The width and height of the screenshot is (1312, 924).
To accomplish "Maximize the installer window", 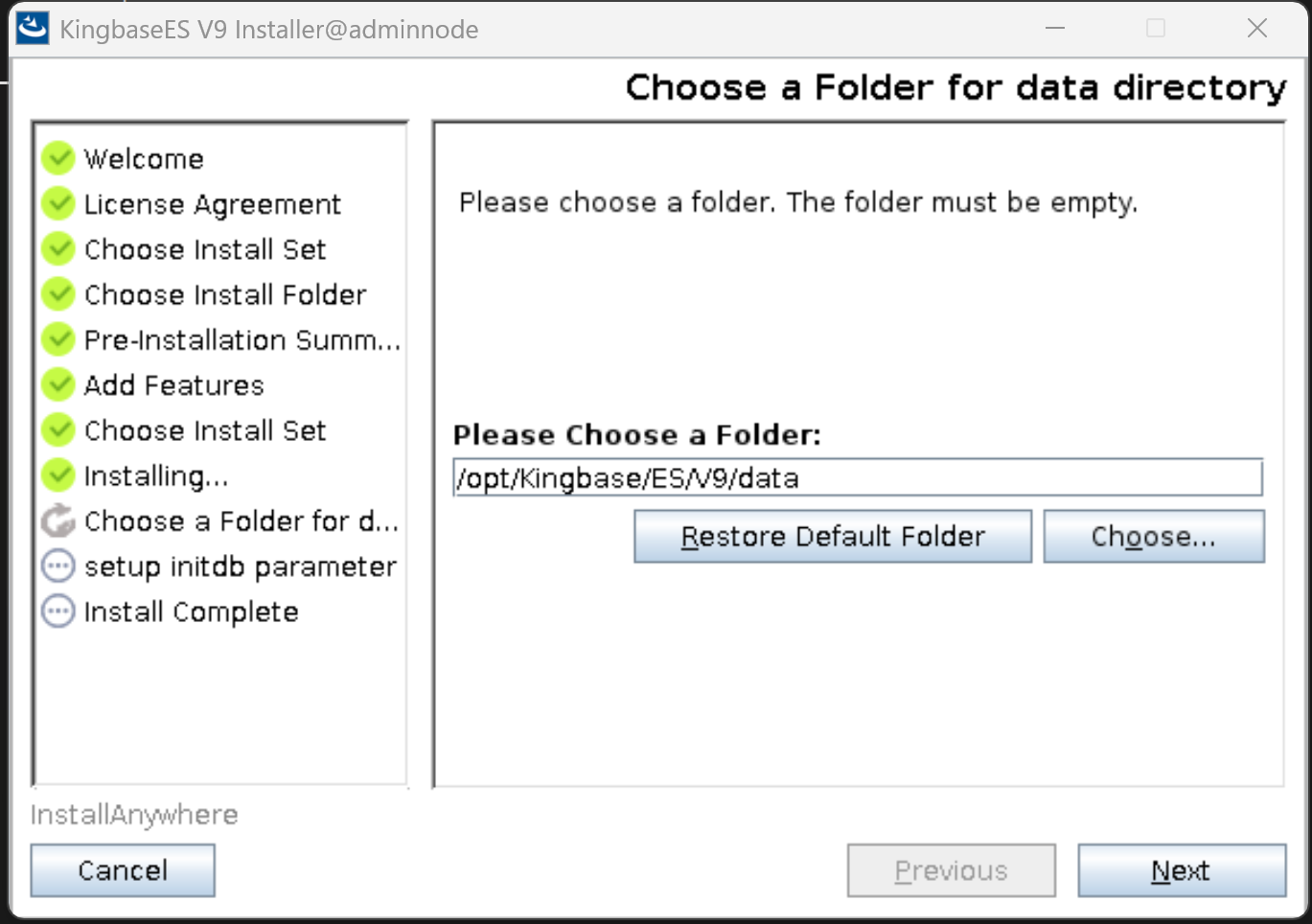I will [x=1156, y=29].
